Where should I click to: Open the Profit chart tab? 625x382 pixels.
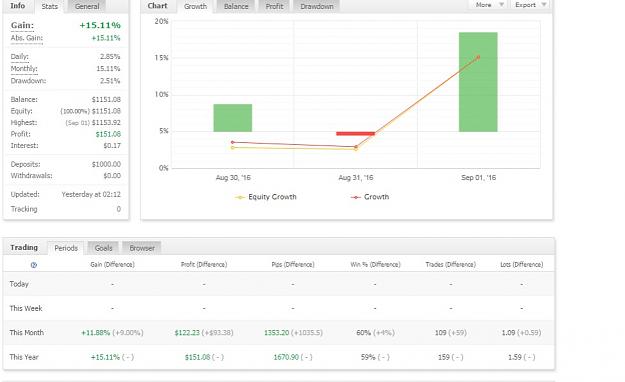tap(274, 6)
